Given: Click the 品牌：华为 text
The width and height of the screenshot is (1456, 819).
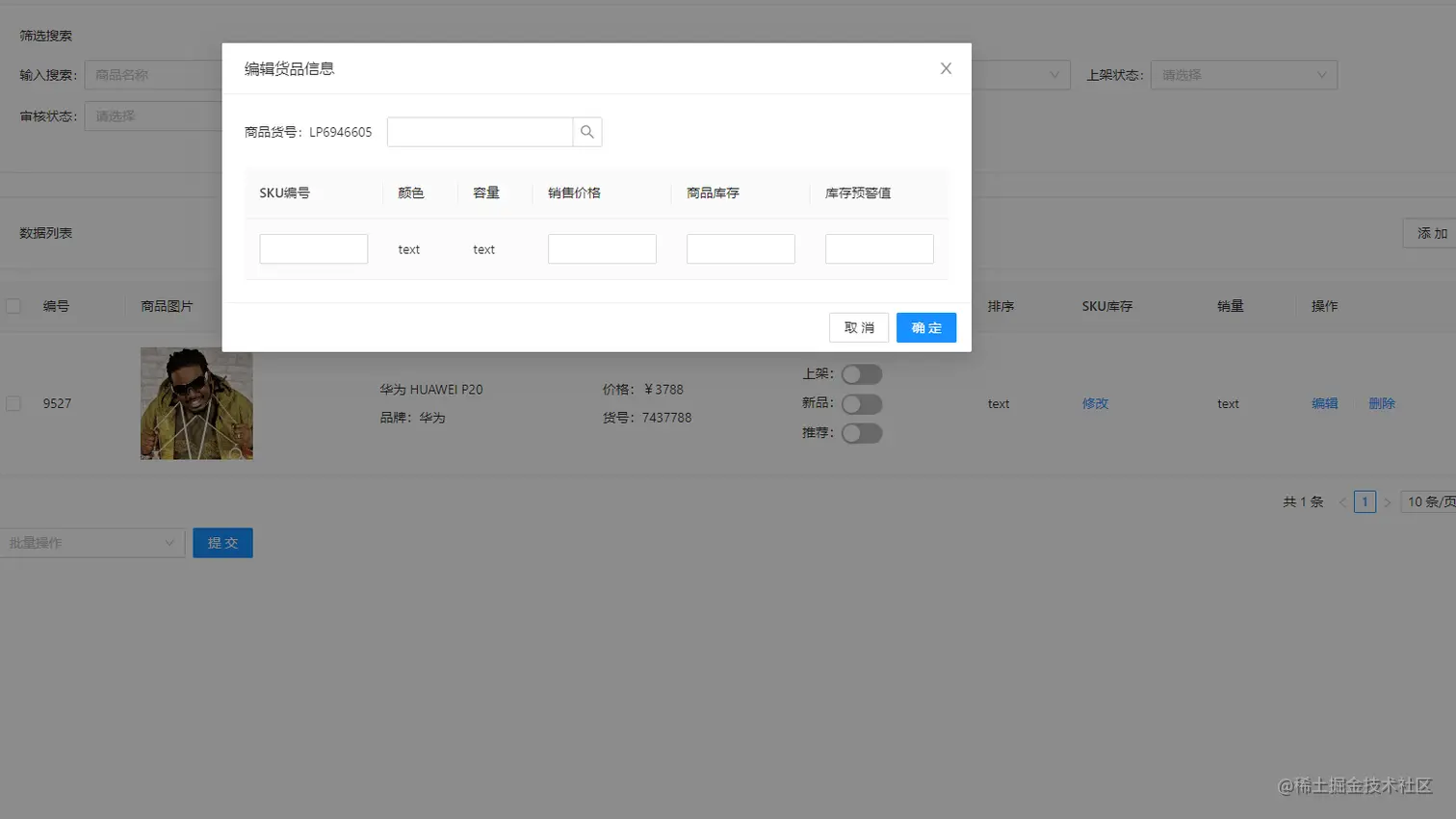Looking at the screenshot, I should click(x=412, y=418).
